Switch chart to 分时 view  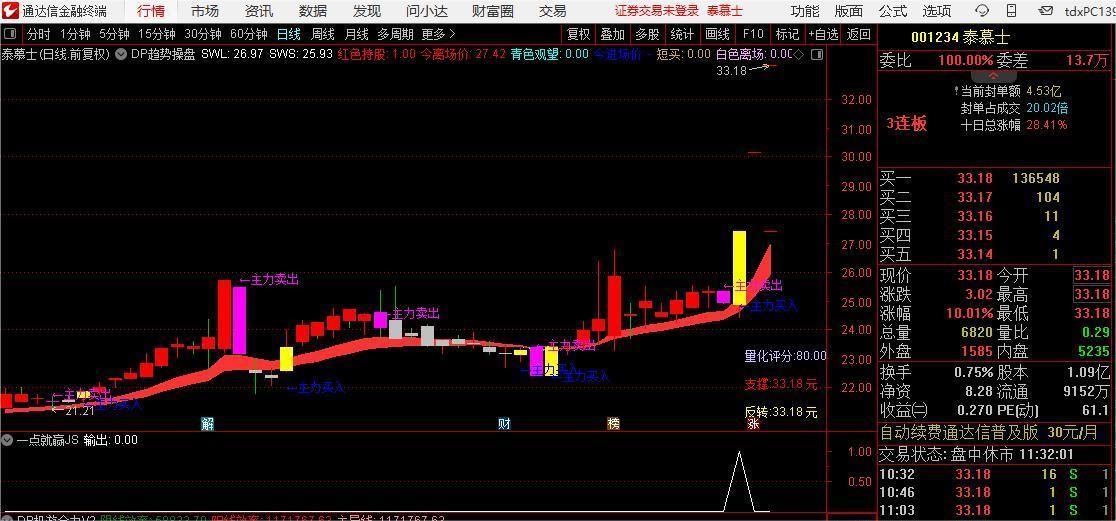coord(38,34)
